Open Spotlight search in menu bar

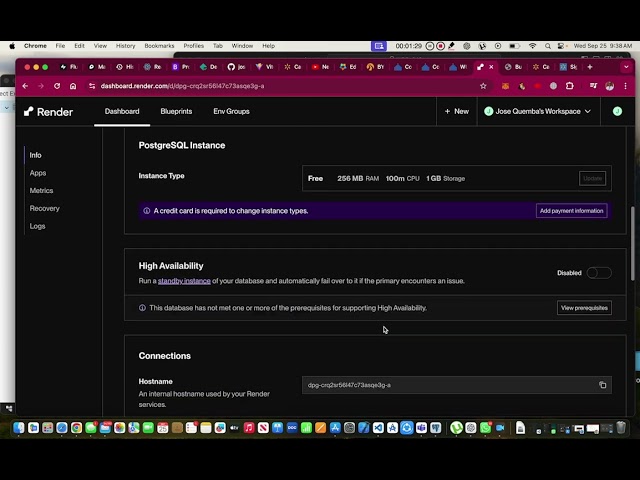point(548,46)
